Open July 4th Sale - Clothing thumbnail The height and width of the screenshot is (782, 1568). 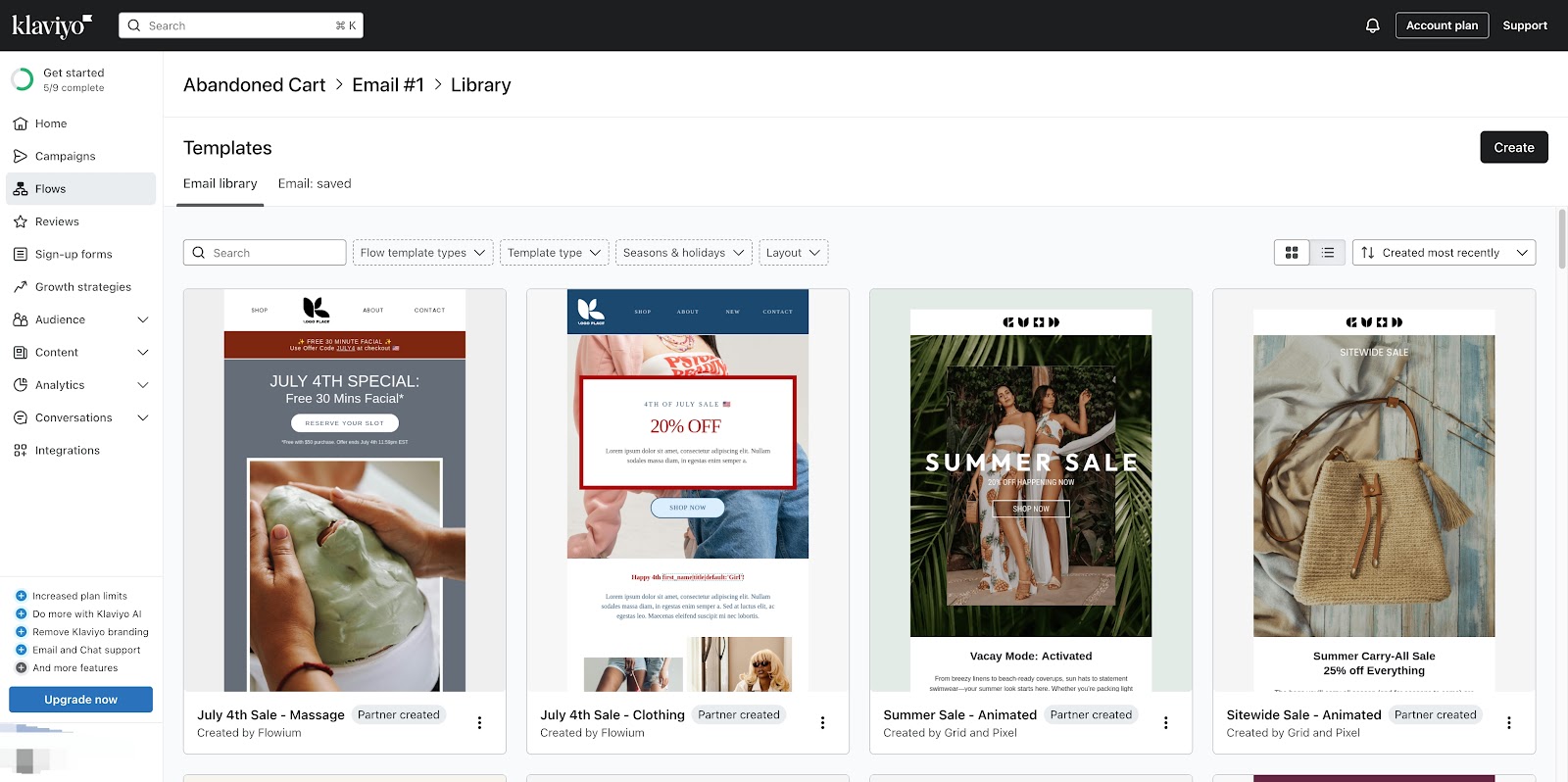[x=688, y=490]
